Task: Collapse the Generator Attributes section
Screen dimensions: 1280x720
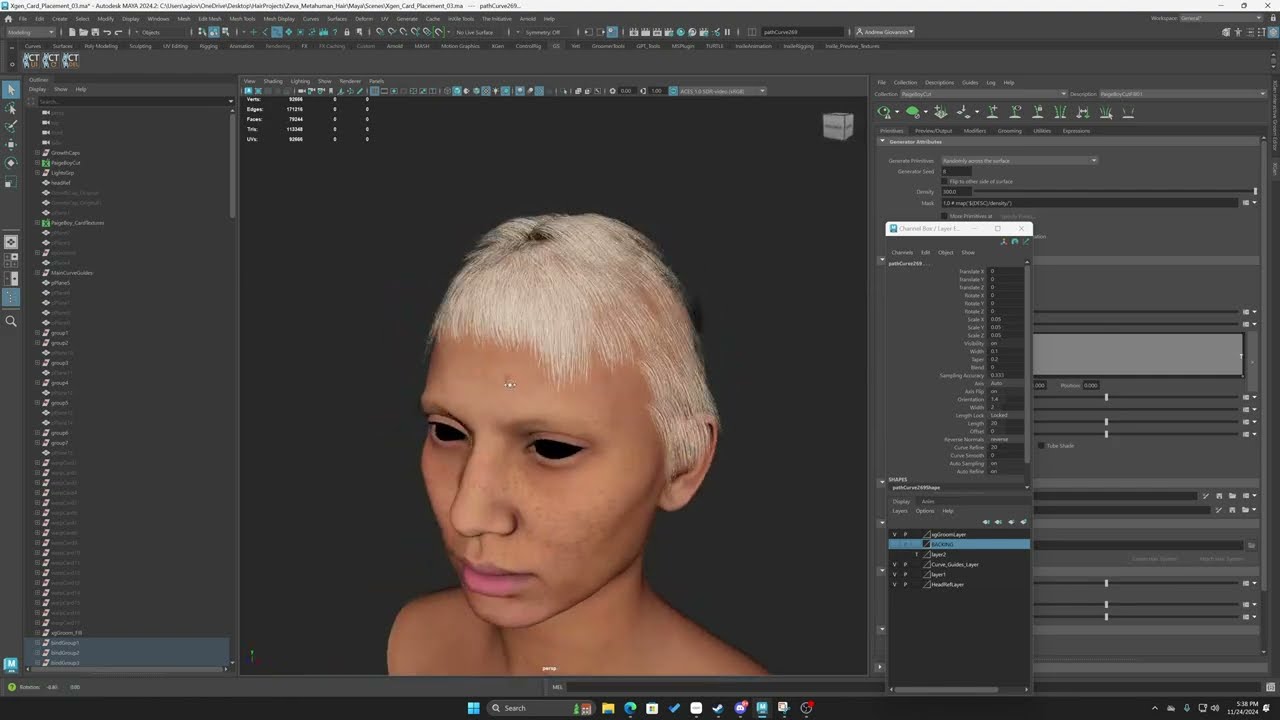Action: tap(883, 142)
